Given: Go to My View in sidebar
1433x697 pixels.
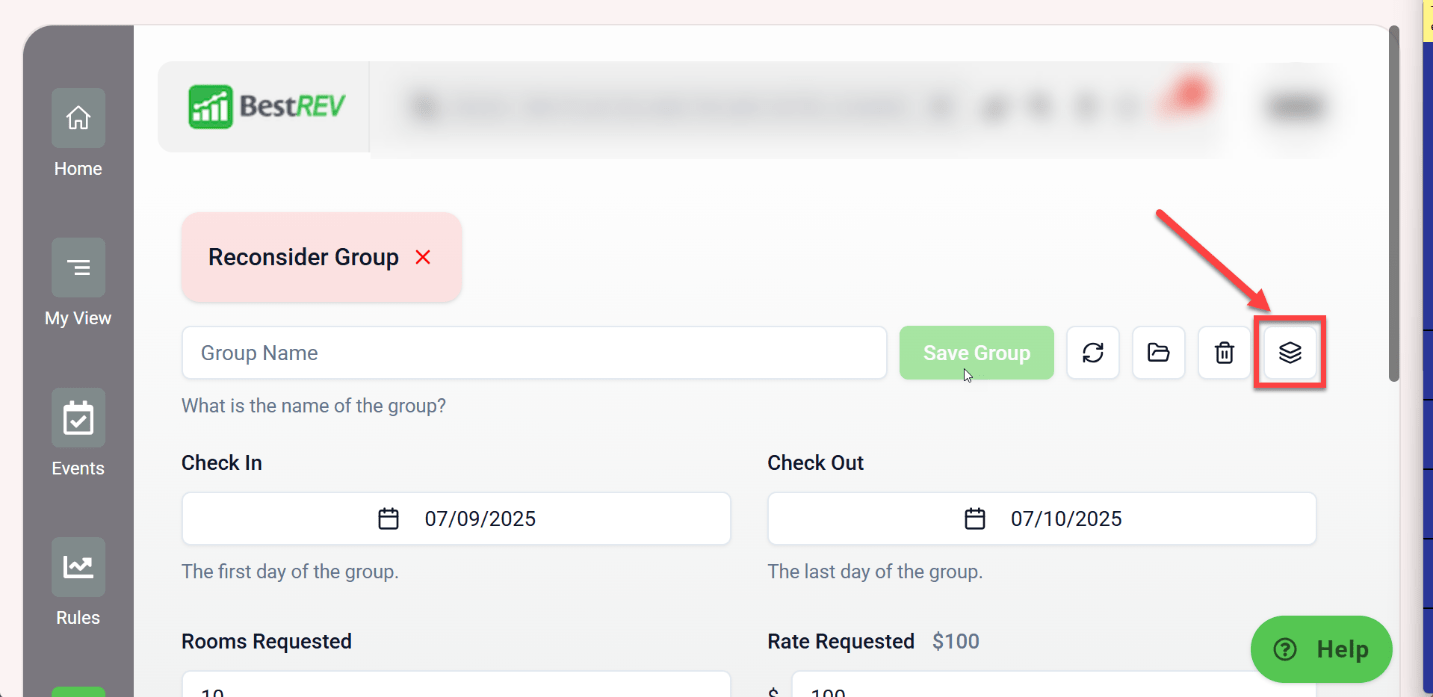Looking at the screenshot, I should [x=78, y=267].
